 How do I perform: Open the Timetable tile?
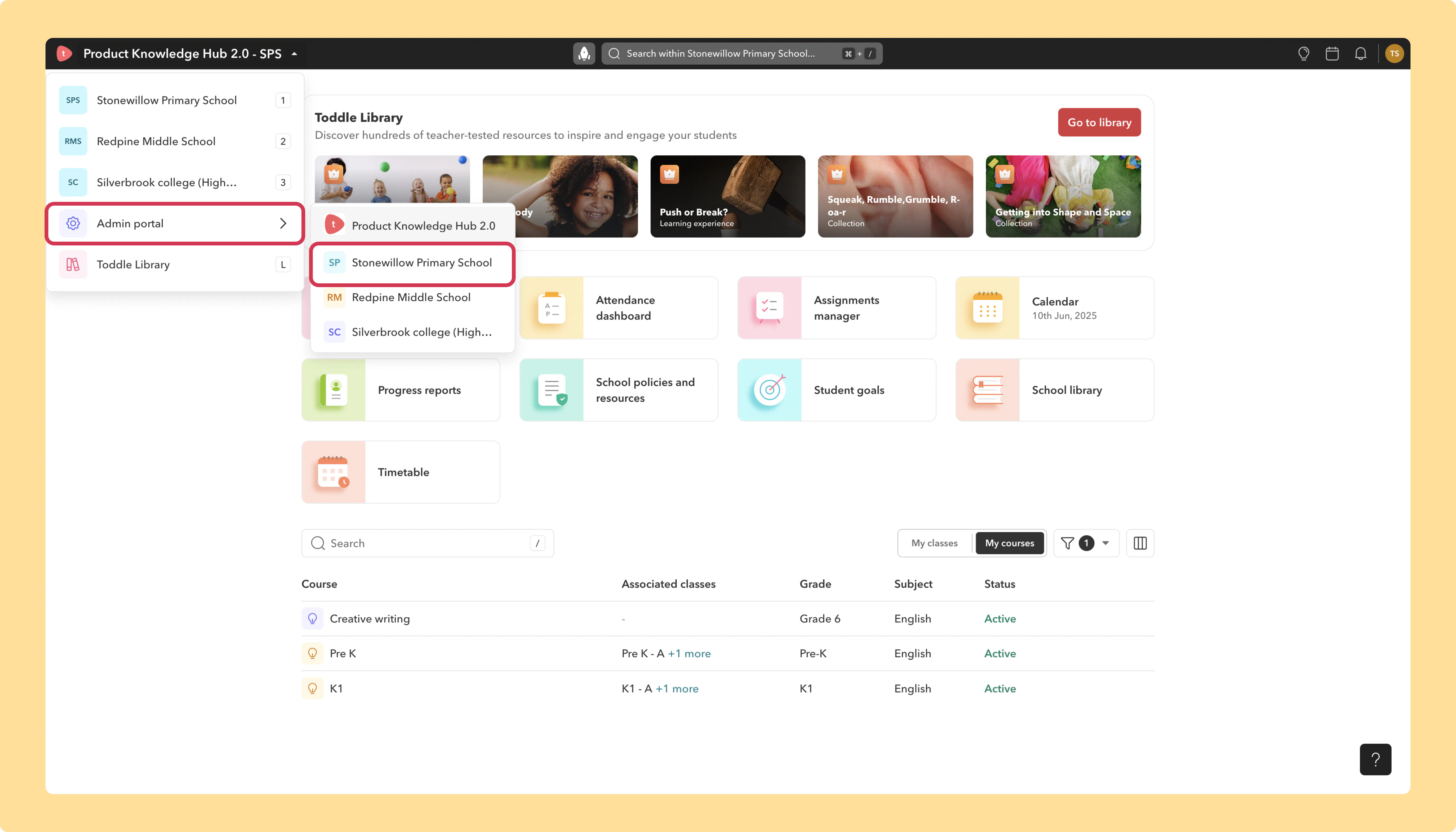pyautogui.click(x=400, y=472)
